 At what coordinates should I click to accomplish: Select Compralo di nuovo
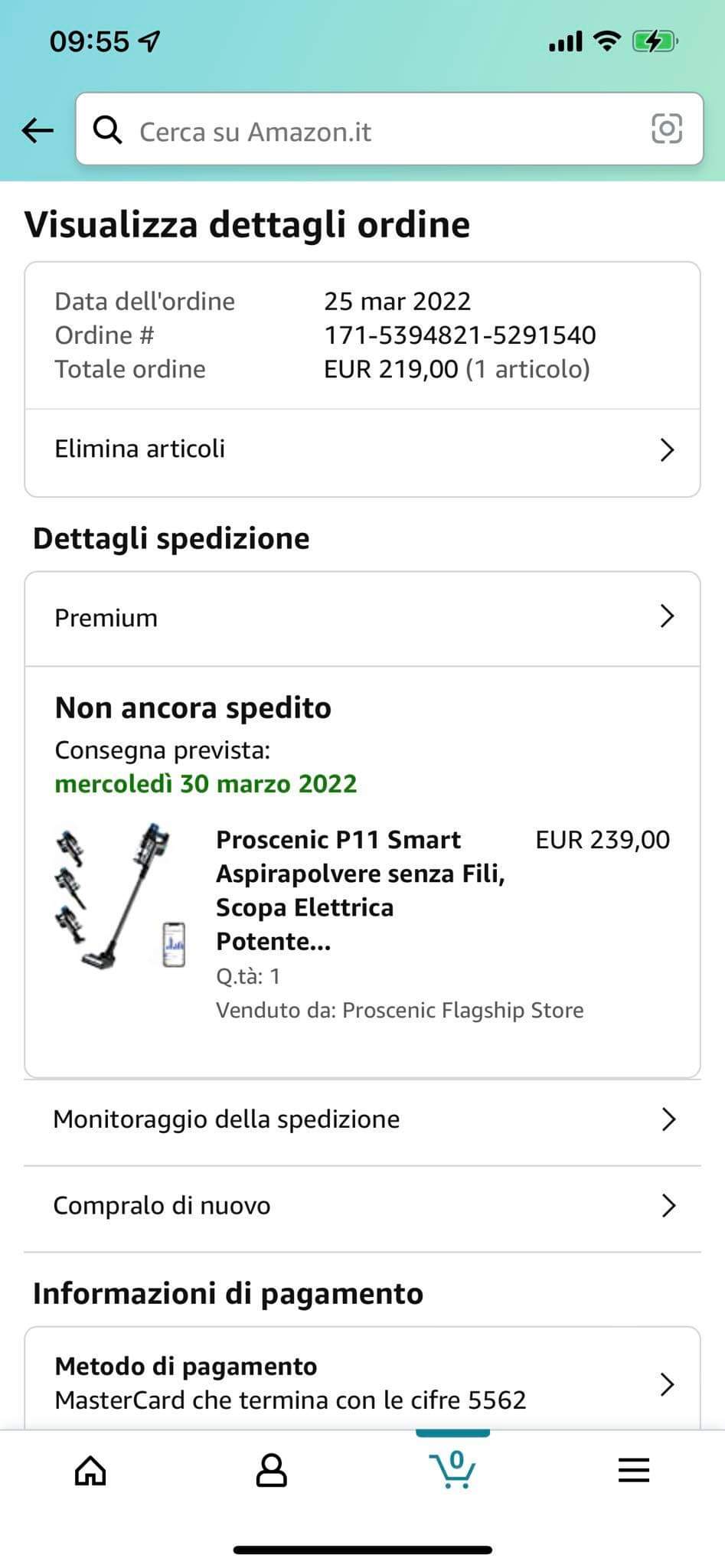tap(162, 1206)
